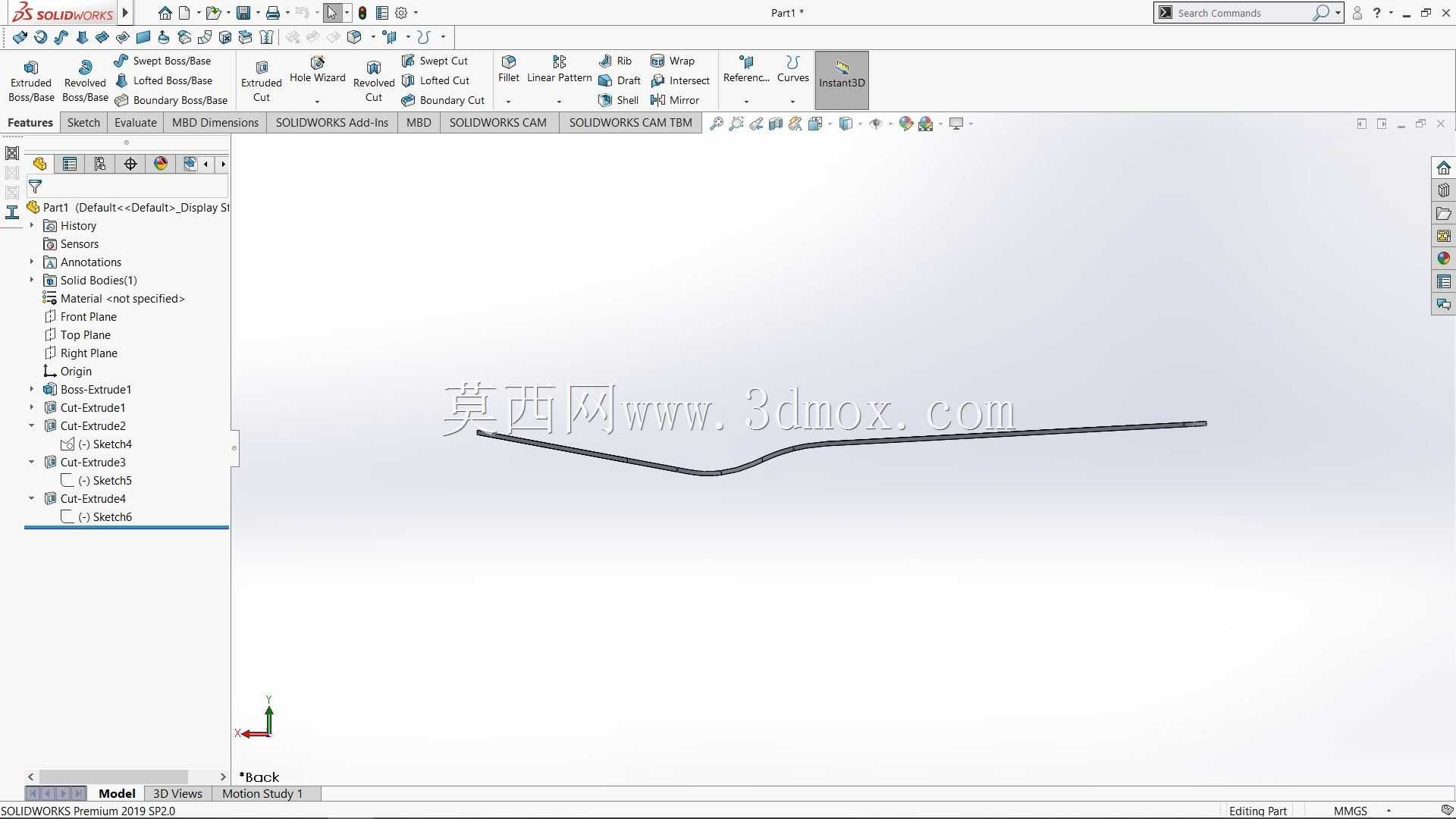The height and width of the screenshot is (819, 1456).
Task: Click the Search Commands input field
Action: coord(1244,13)
